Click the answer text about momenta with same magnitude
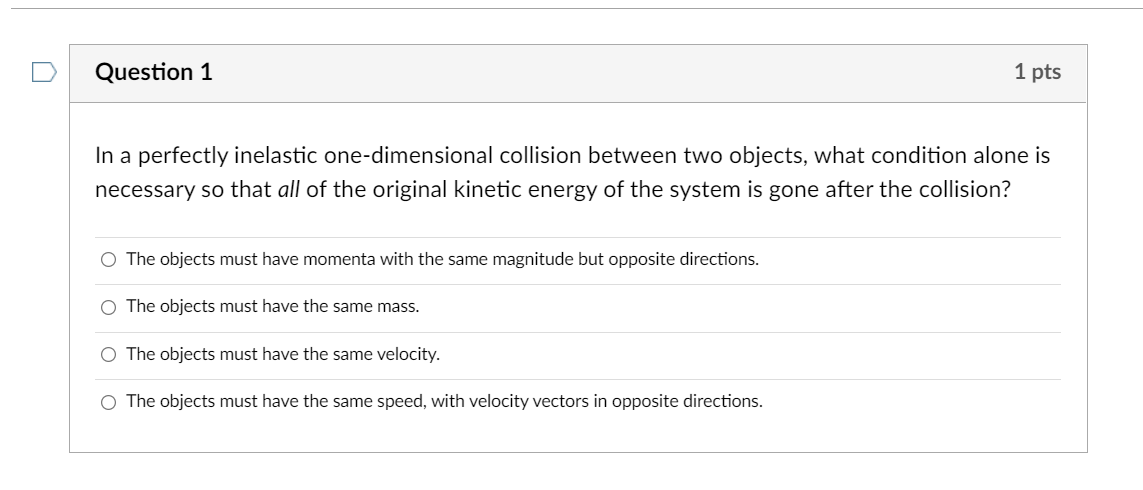This screenshot has width=1143, height=490. (x=442, y=259)
